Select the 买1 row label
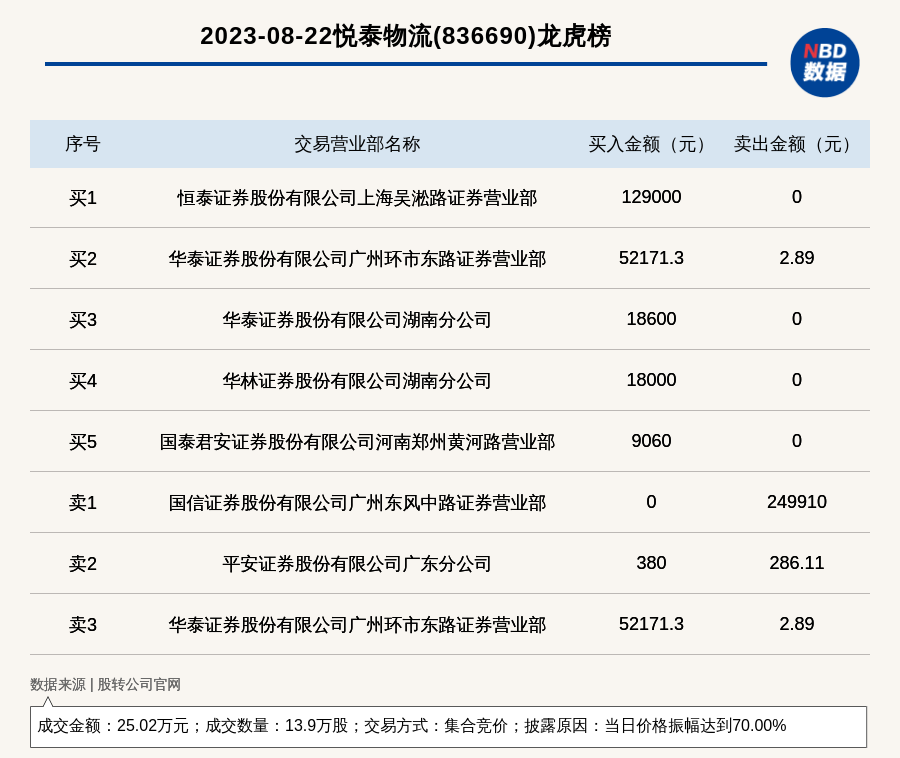900x758 pixels. 83,198
